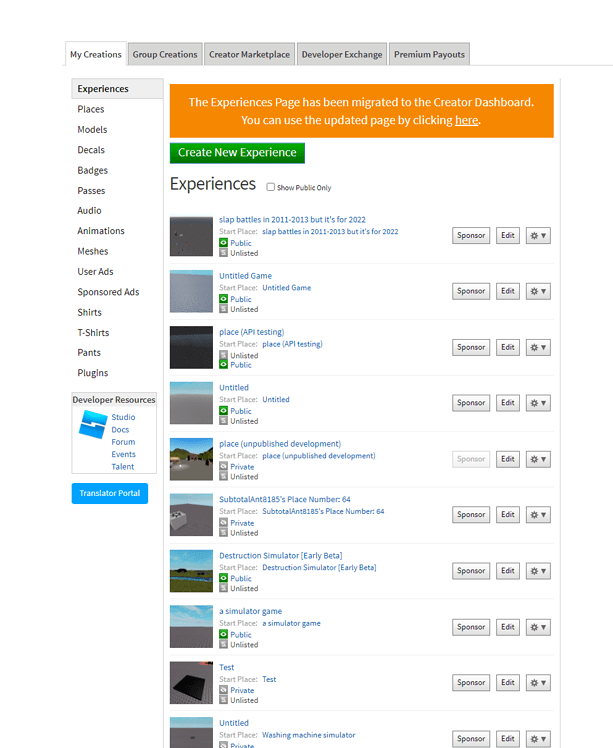
Task: Click the Public icon for place (API testing)
Action: (x=223, y=364)
